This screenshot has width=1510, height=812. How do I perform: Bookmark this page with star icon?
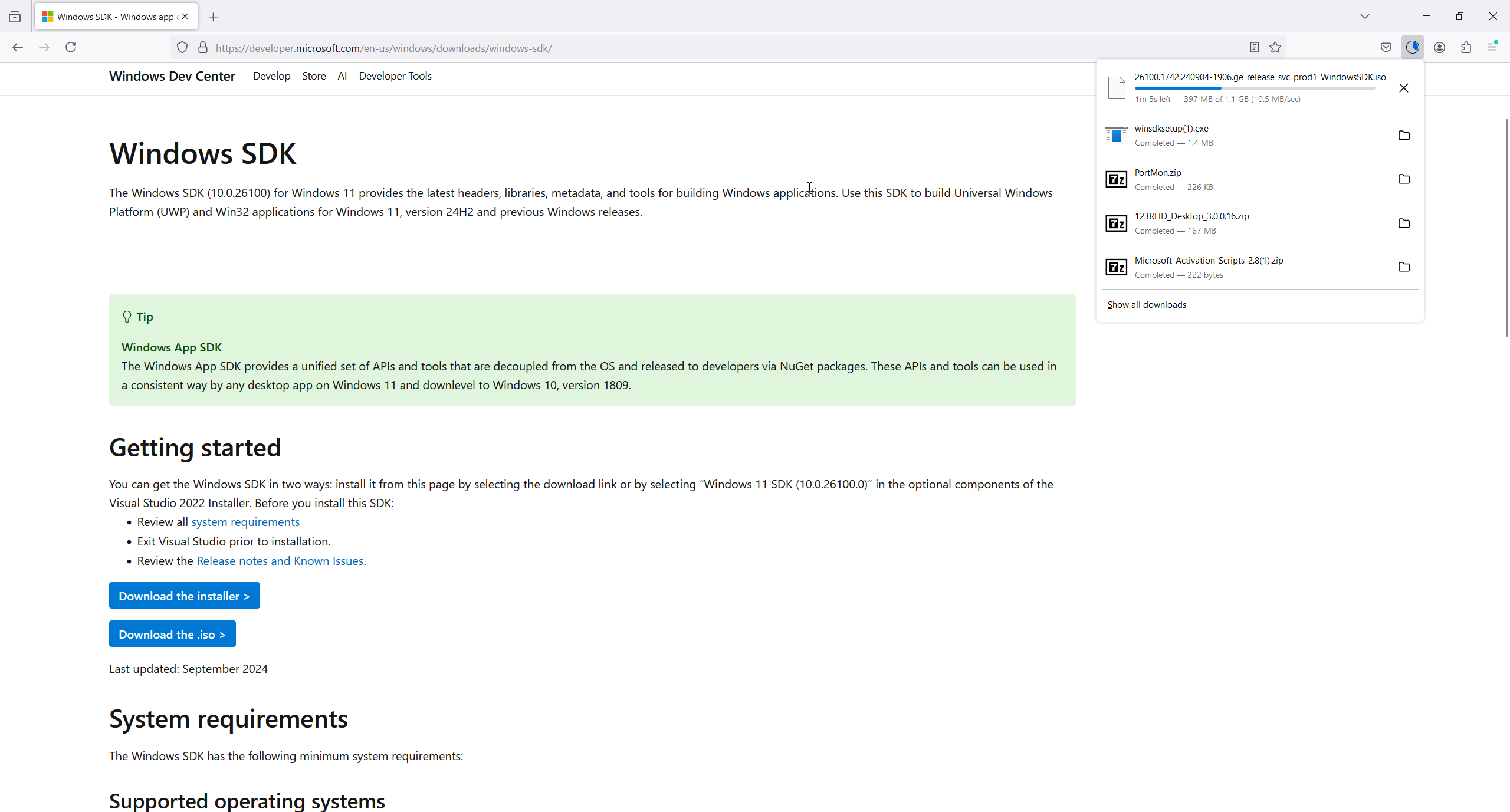(1275, 48)
